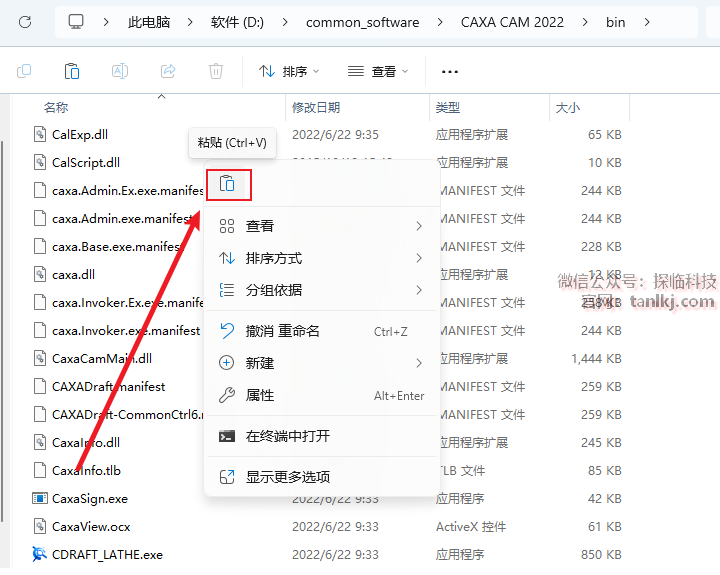Click the toolbar paste clipboard icon
This screenshot has width=720, height=575.
click(x=72, y=71)
